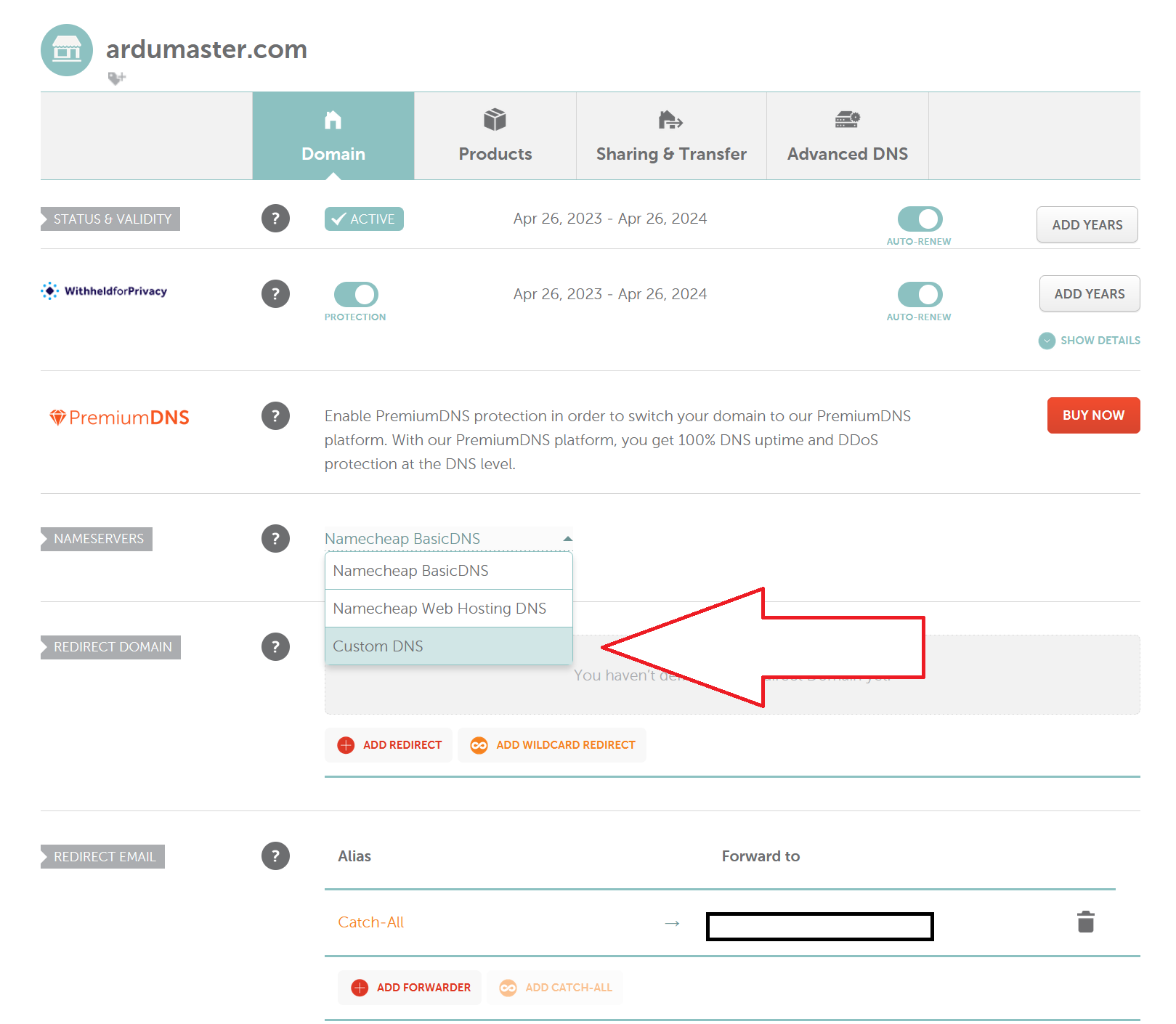Click the Forward to column header
The width and height of the screenshot is (1176, 1024).
[761, 856]
